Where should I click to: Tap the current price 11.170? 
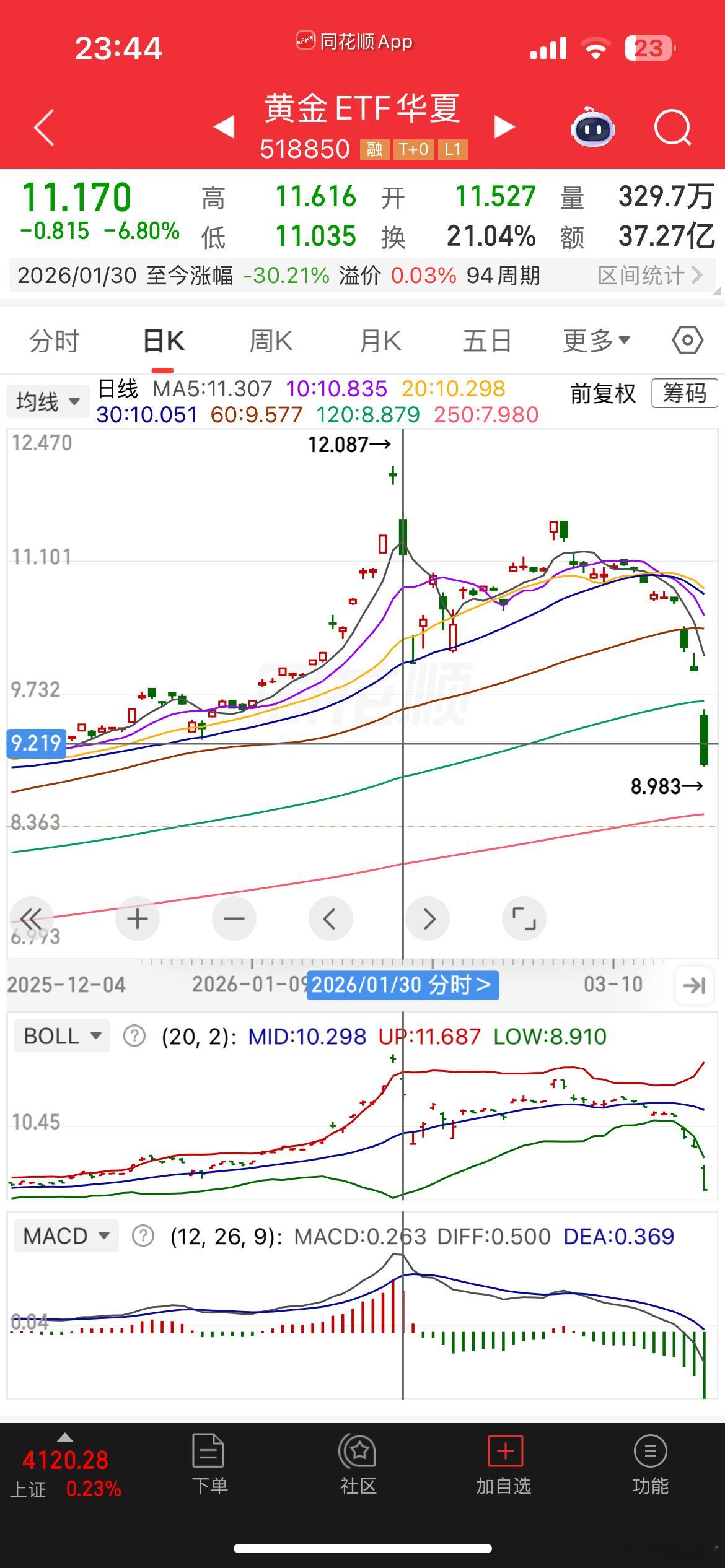point(77,198)
